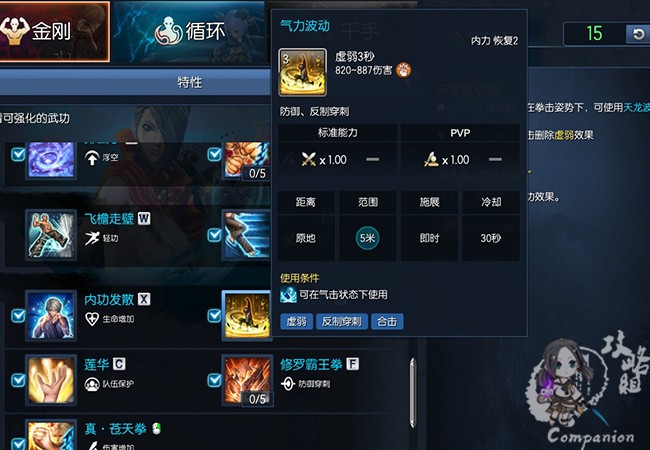Toggle the checkbox next to 莲华
Viewport: 650px width, 450px height.
coord(18,380)
